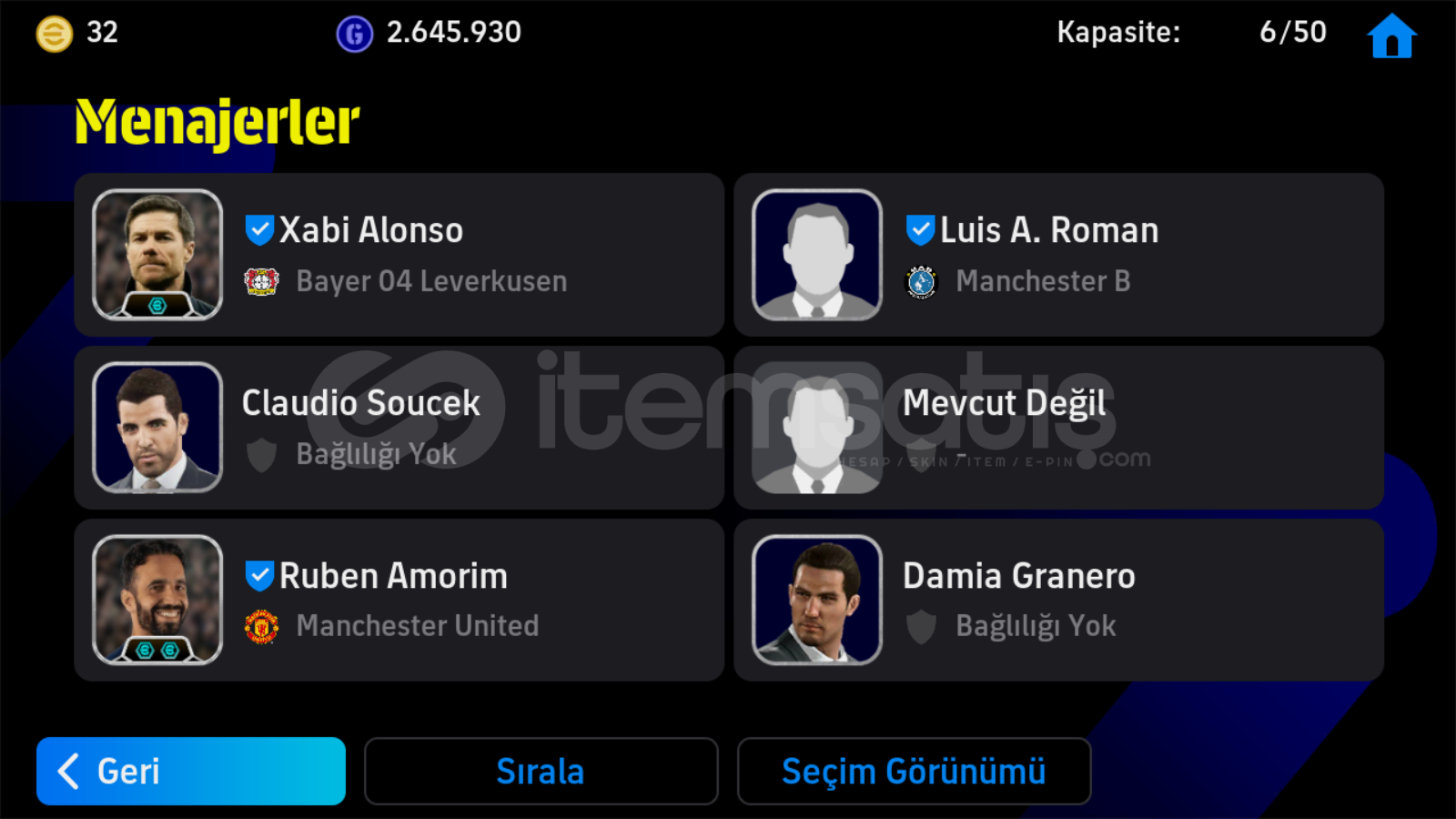
Task: Select Xabi Alonso's portrait thumbnail
Action: click(157, 255)
